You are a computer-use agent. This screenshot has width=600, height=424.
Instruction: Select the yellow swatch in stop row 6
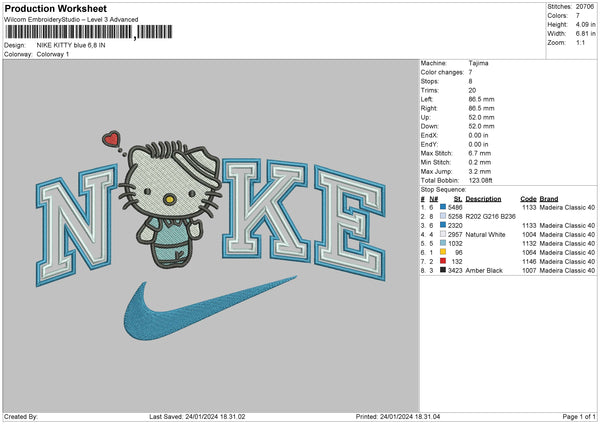click(443, 252)
